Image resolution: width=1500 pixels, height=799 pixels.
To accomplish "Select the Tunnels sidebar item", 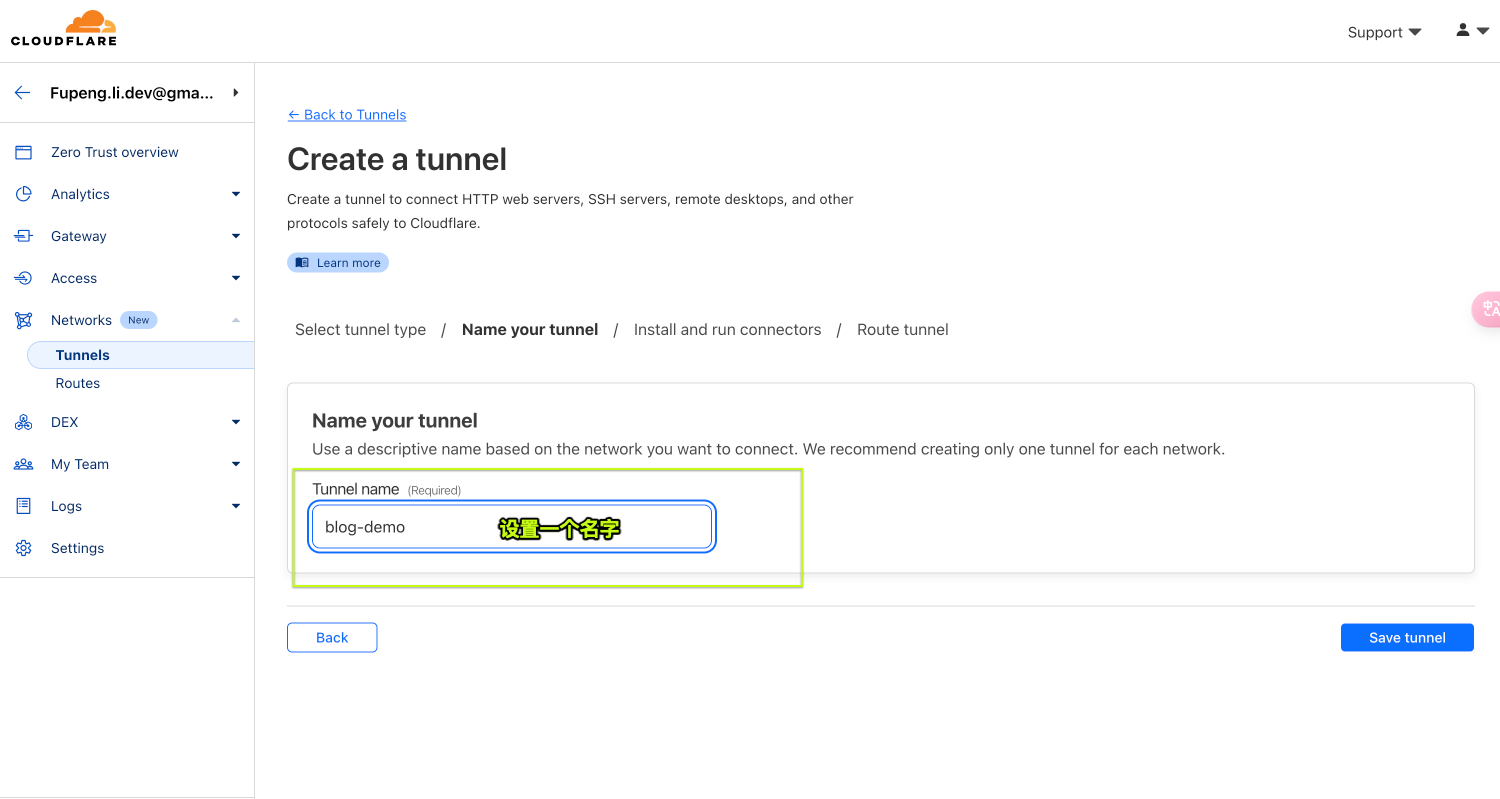I will (x=140, y=355).
